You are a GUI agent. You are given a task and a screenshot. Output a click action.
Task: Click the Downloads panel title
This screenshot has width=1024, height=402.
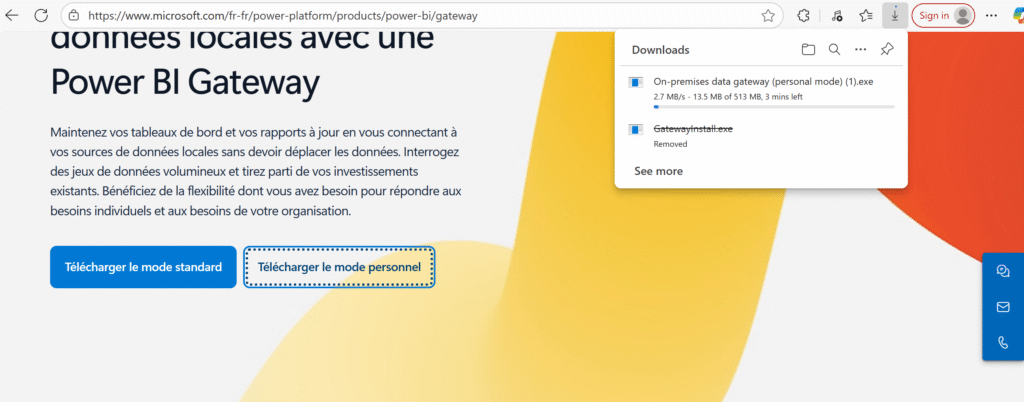point(660,50)
